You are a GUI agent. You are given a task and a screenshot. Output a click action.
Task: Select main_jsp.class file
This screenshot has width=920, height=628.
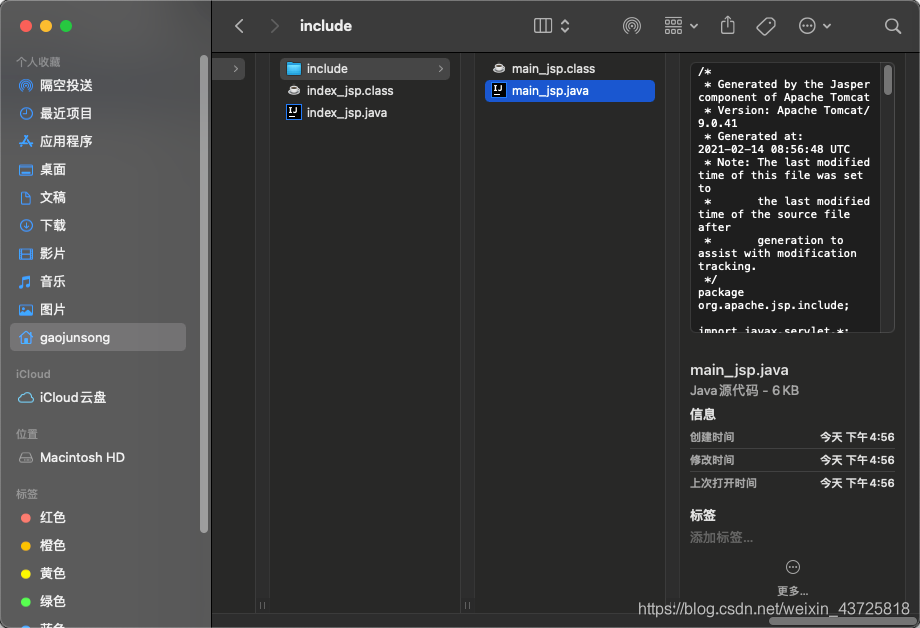[x=570, y=69]
